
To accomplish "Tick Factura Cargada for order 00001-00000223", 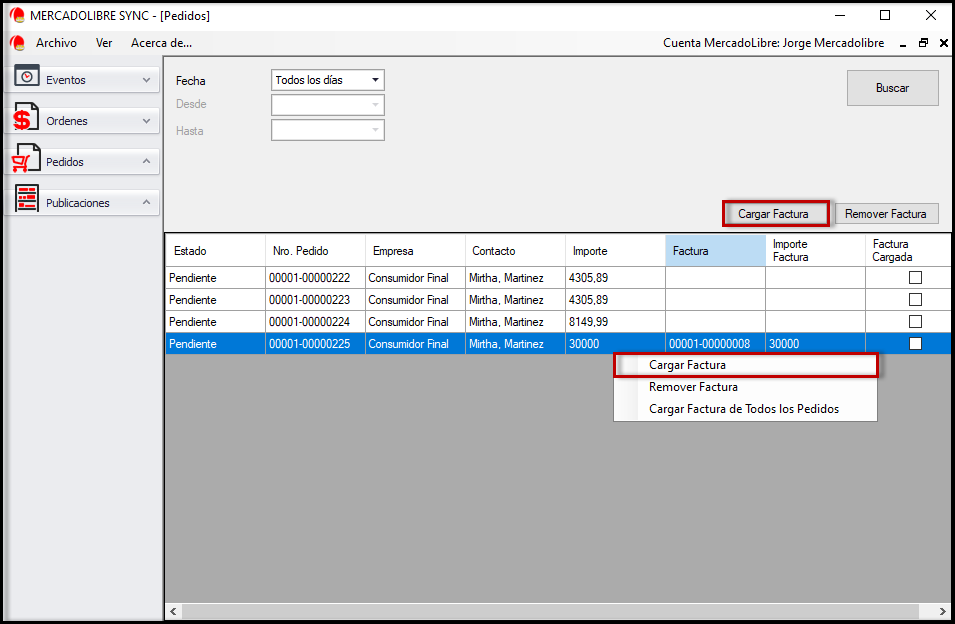I will [915, 300].
